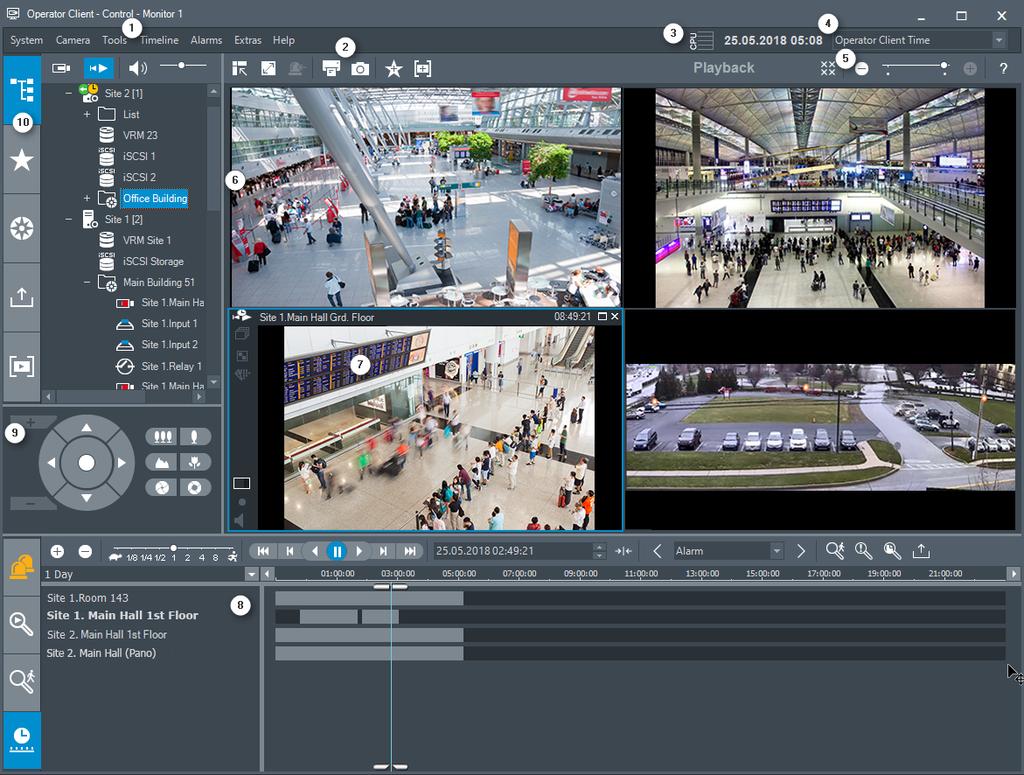Viewport: 1024px width, 775px height.
Task: Select Site 1.Input 2 tree item
Action: tap(169, 345)
